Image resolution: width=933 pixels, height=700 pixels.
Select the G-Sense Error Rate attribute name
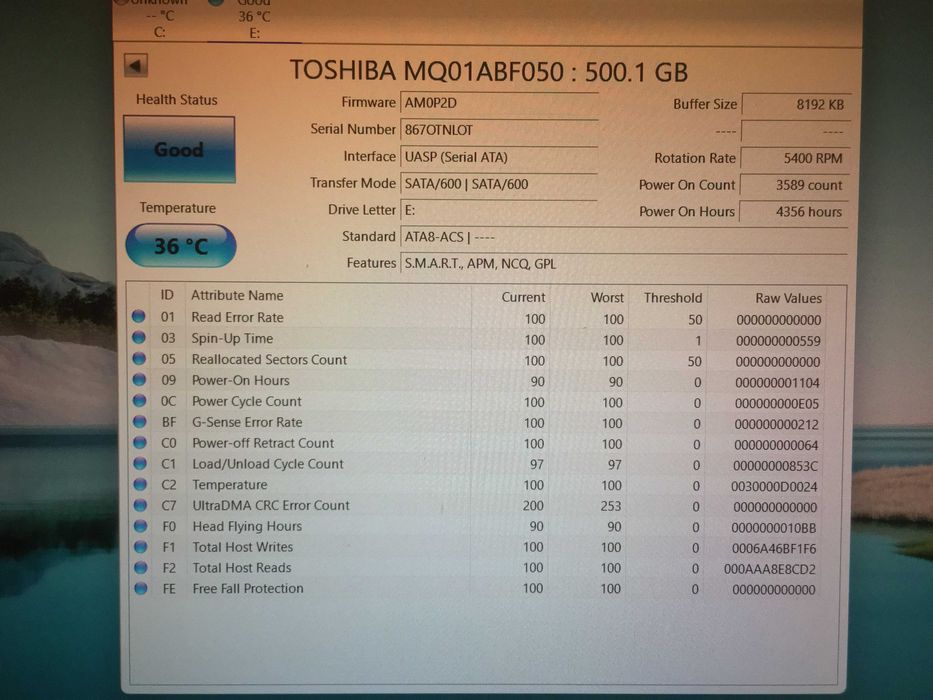pos(247,422)
